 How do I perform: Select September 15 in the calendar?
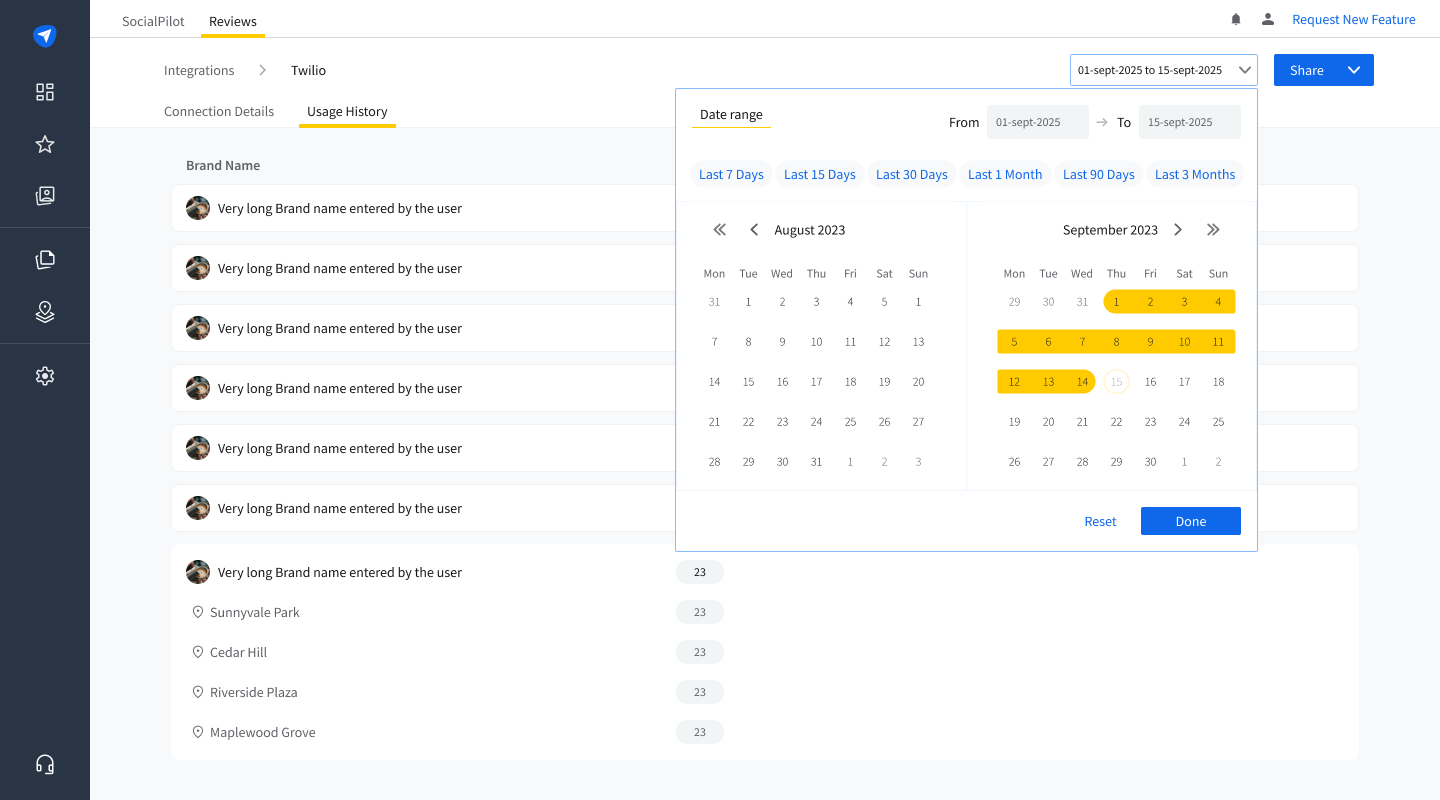(x=1116, y=382)
